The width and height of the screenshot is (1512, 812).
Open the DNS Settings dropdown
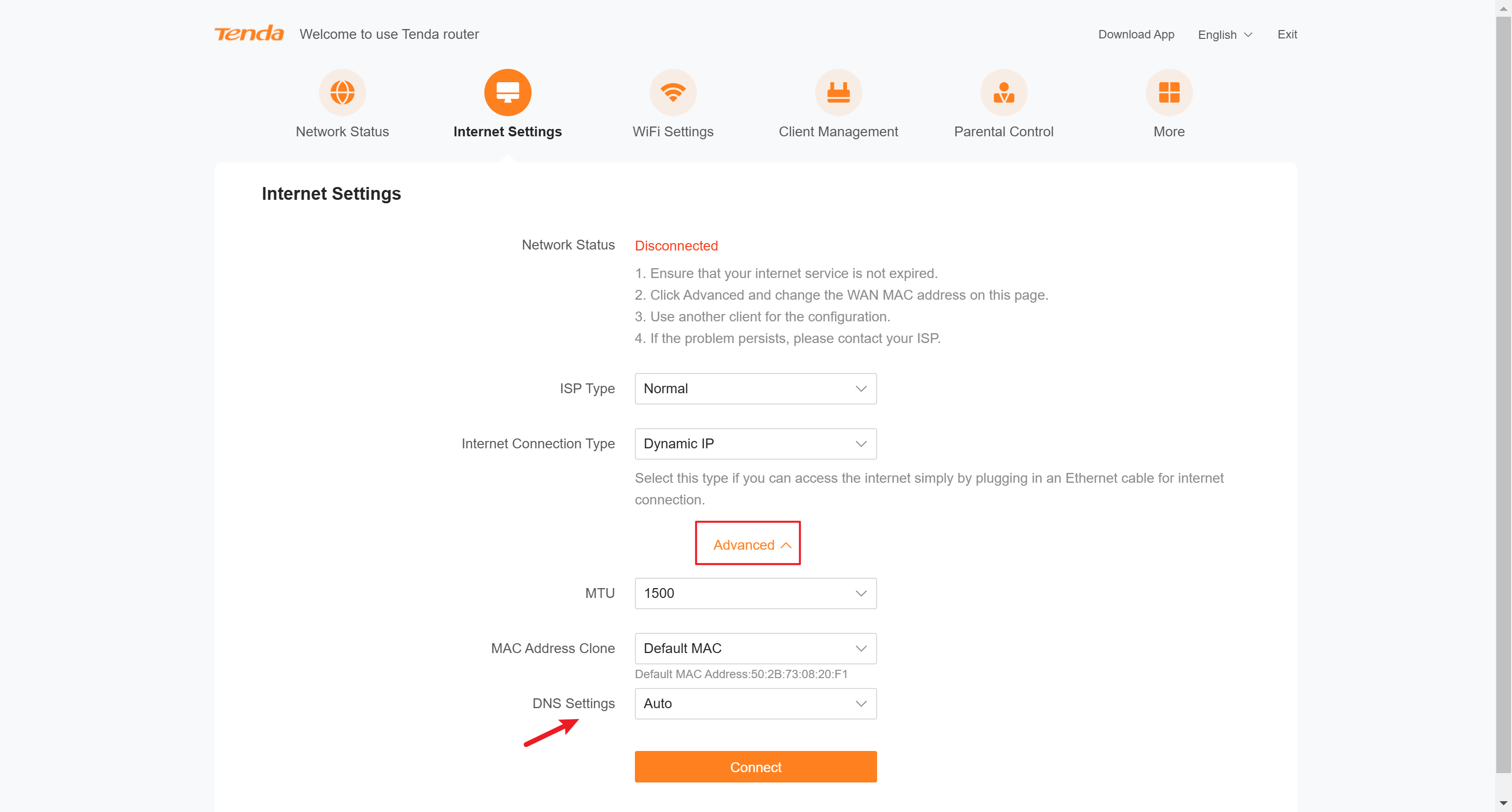pyautogui.click(x=756, y=703)
